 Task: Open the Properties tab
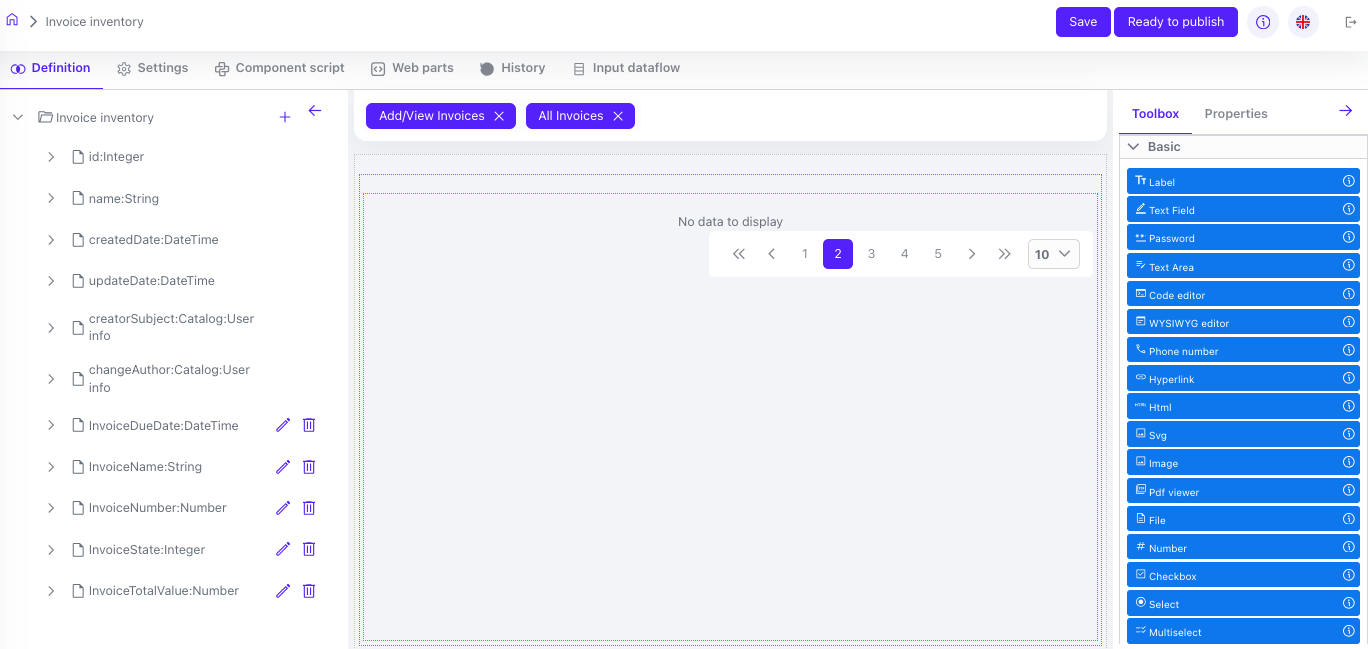coord(1235,114)
